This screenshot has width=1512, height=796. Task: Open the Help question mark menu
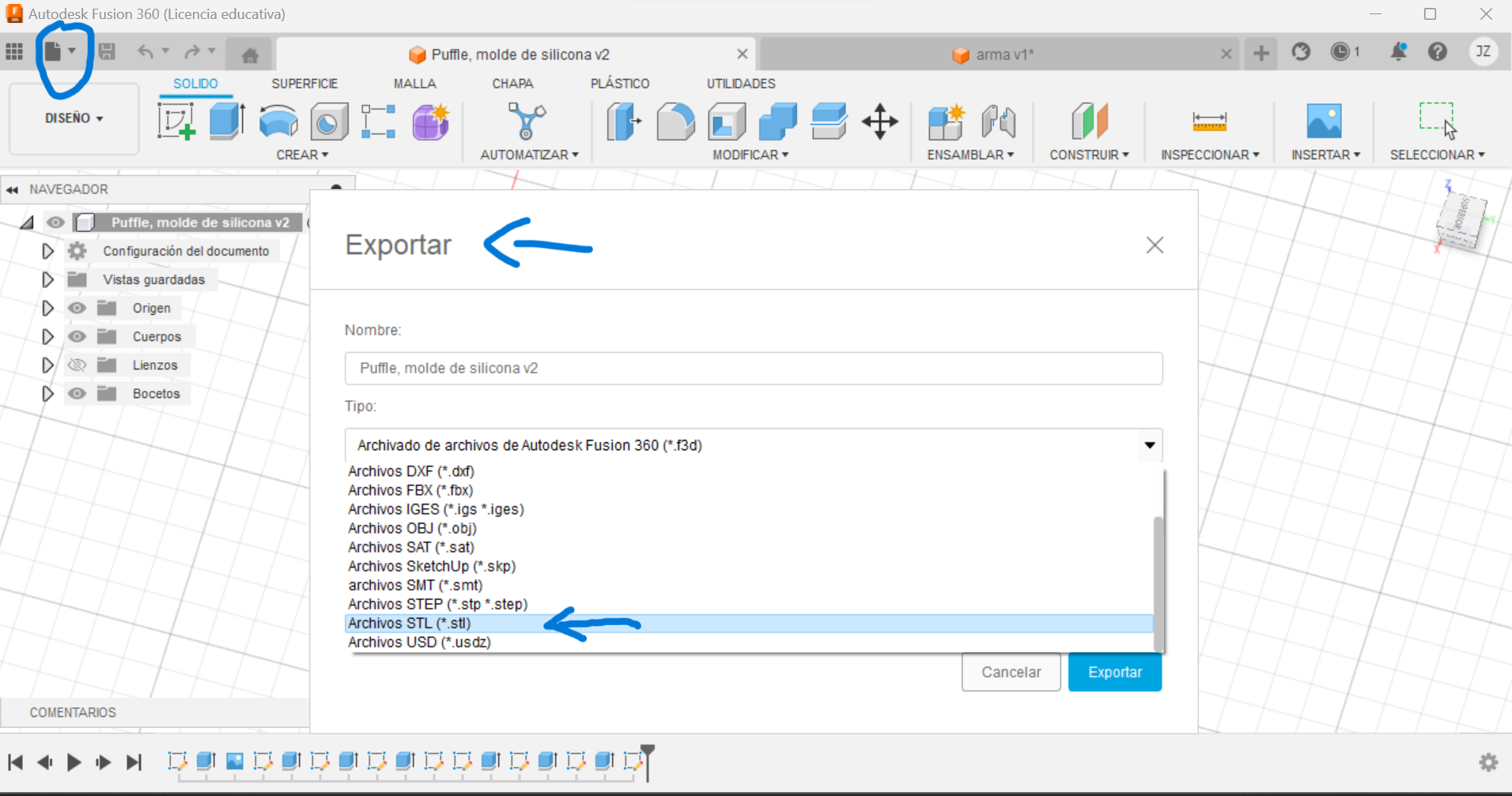coord(1438,52)
